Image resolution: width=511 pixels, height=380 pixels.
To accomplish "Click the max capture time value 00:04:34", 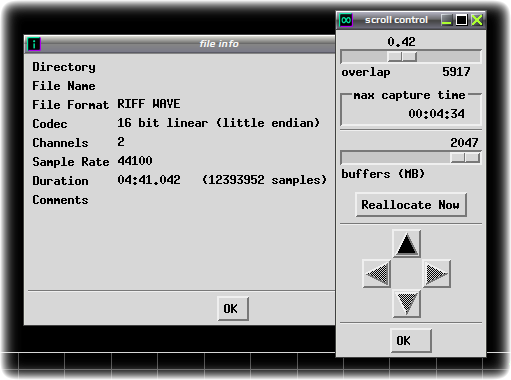I will (436, 114).
